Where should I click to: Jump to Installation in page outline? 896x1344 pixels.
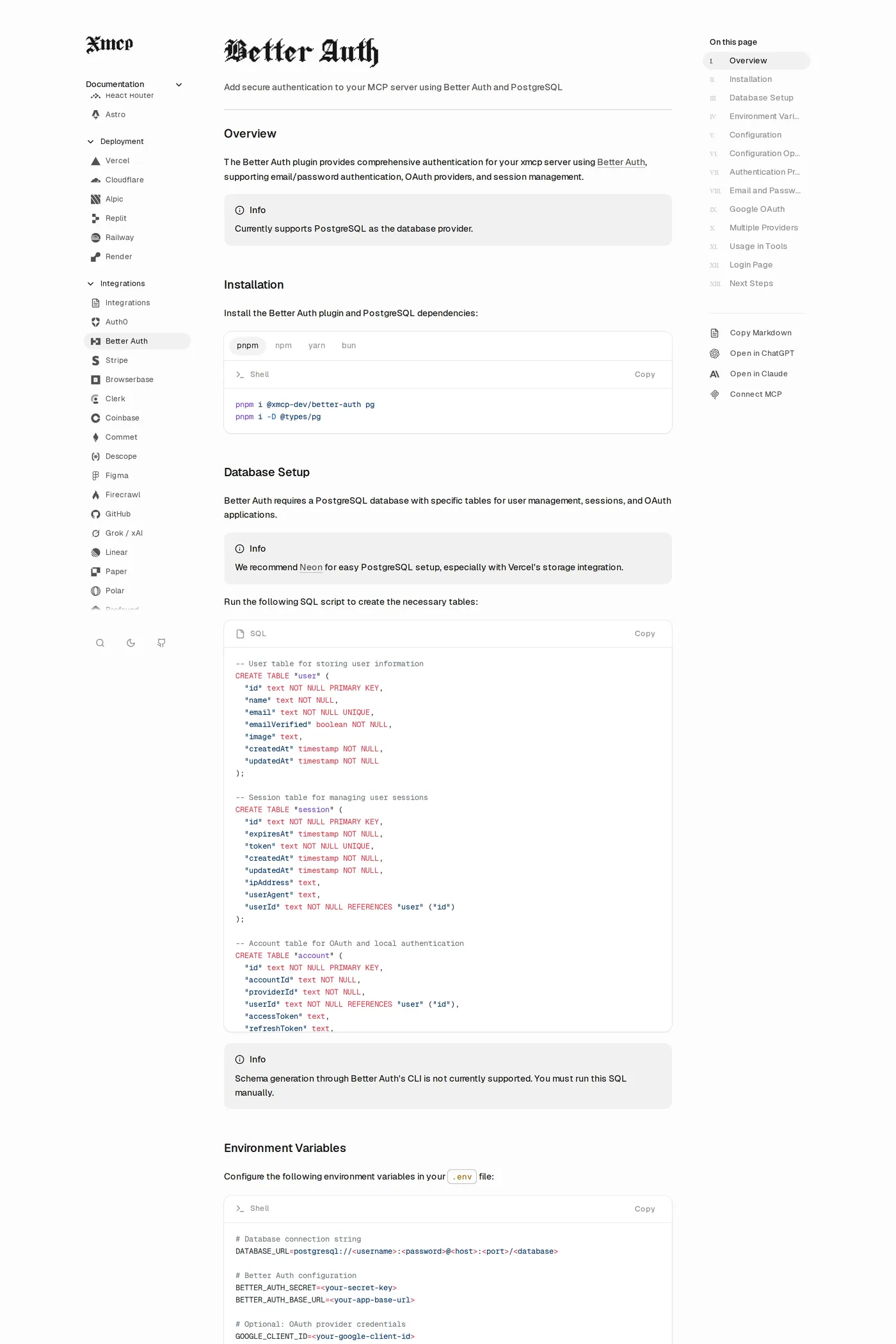point(751,79)
